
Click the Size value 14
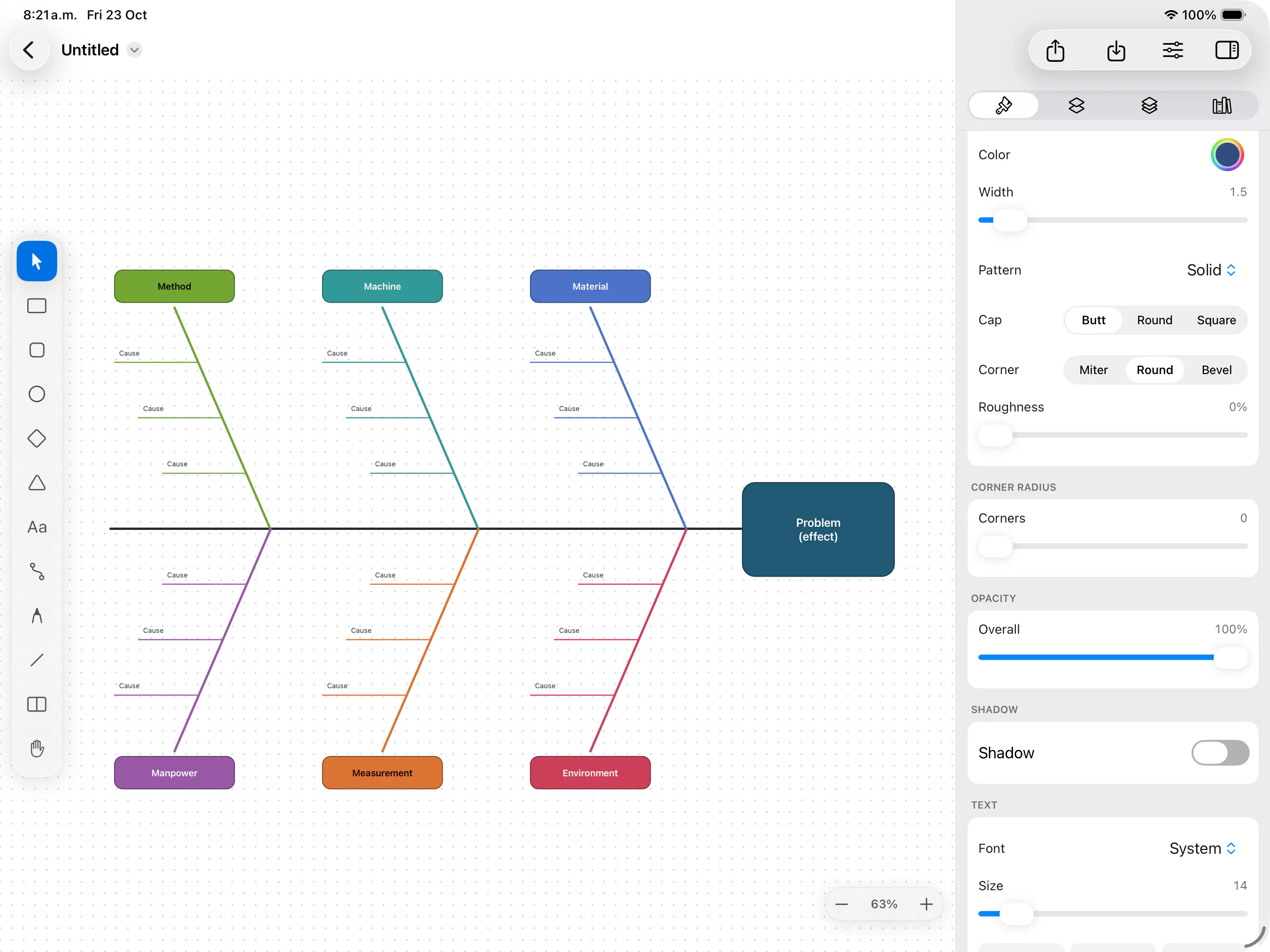pyautogui.click(x=1240, y=886)
